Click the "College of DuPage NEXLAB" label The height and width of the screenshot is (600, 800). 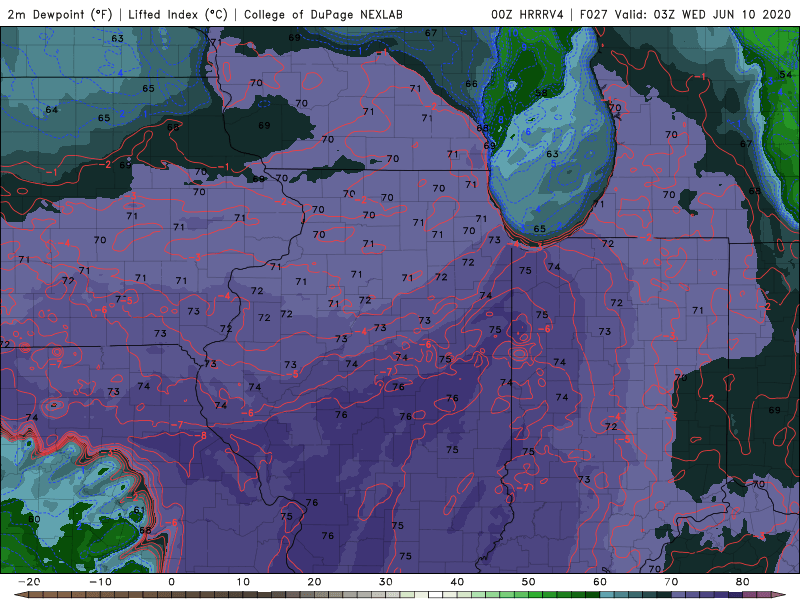323,14
